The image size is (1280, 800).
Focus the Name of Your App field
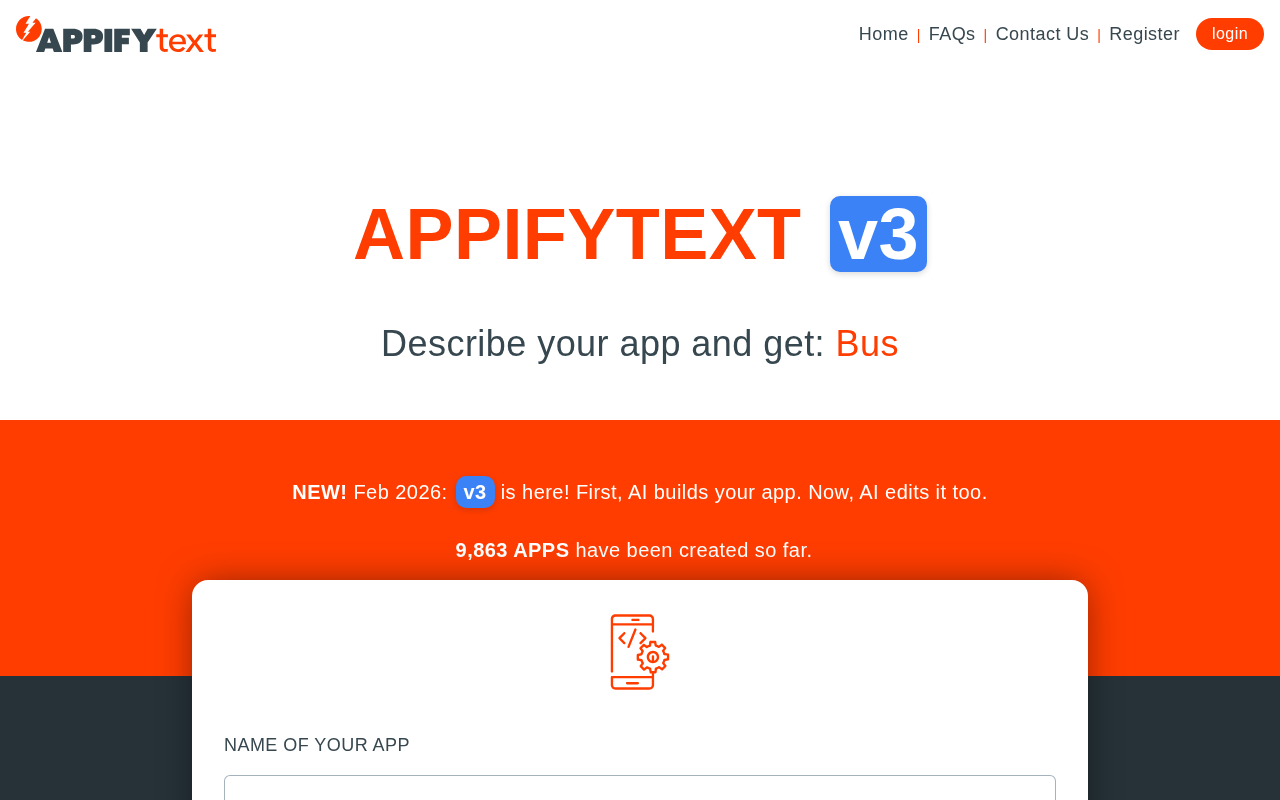[x=640, y=788]
